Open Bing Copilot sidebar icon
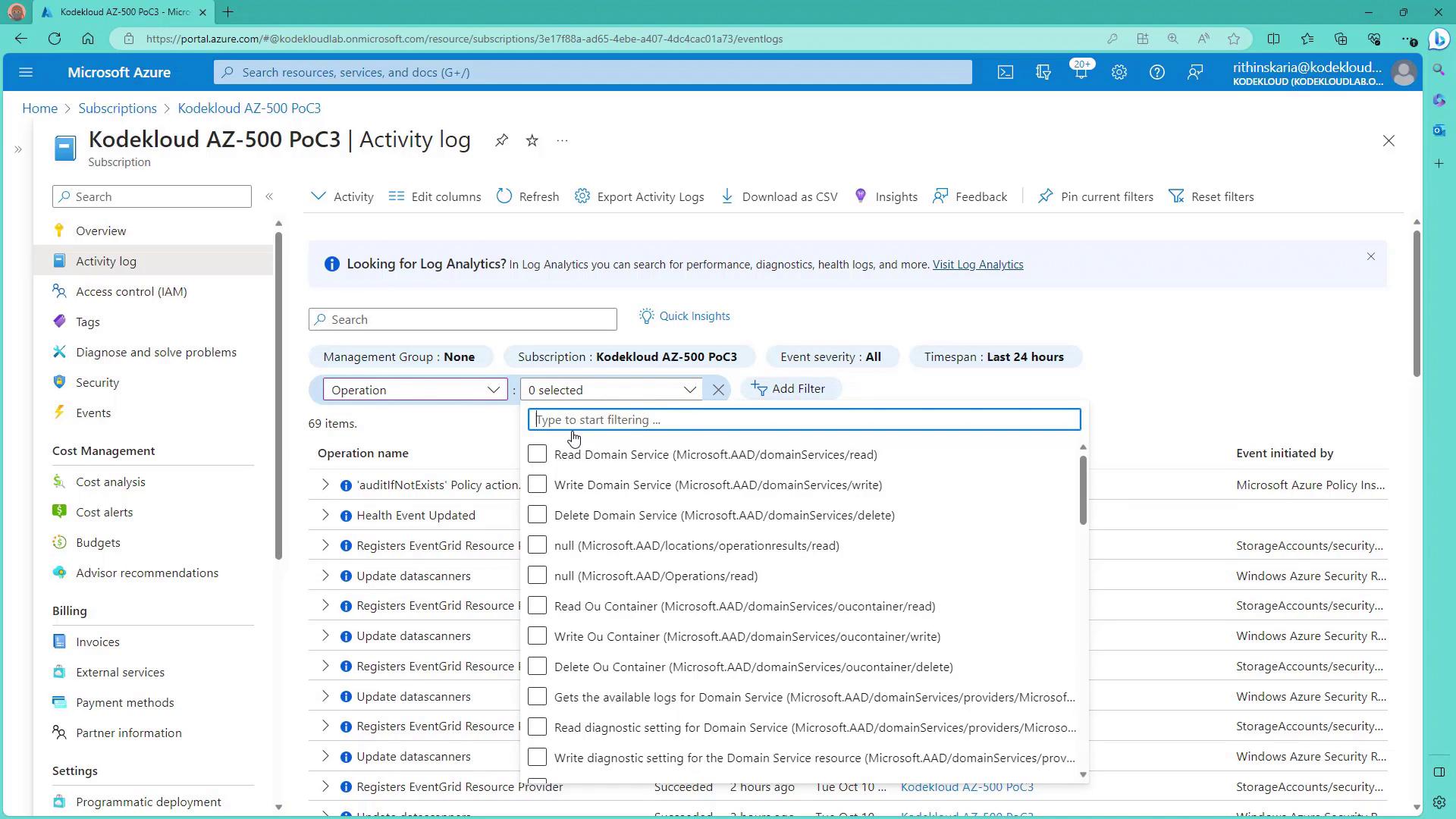The image size is (1456, 819). point(1439,39)
